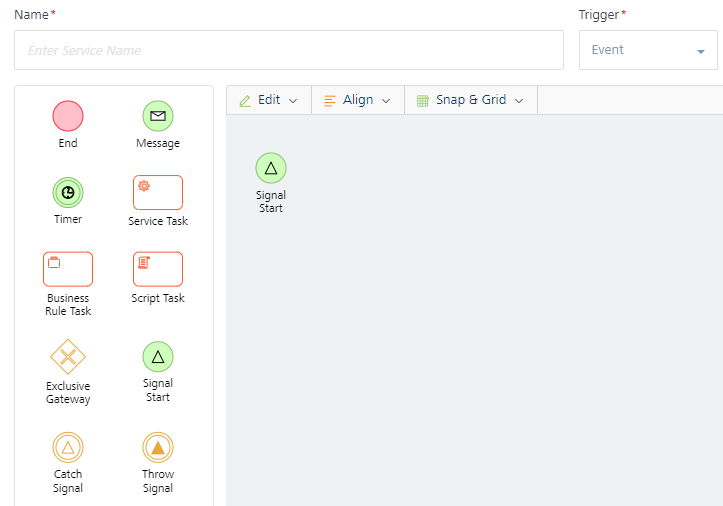723x506 pixels.
Task: Open the Snap & Grid menu
Action: (x=471, y=100)
